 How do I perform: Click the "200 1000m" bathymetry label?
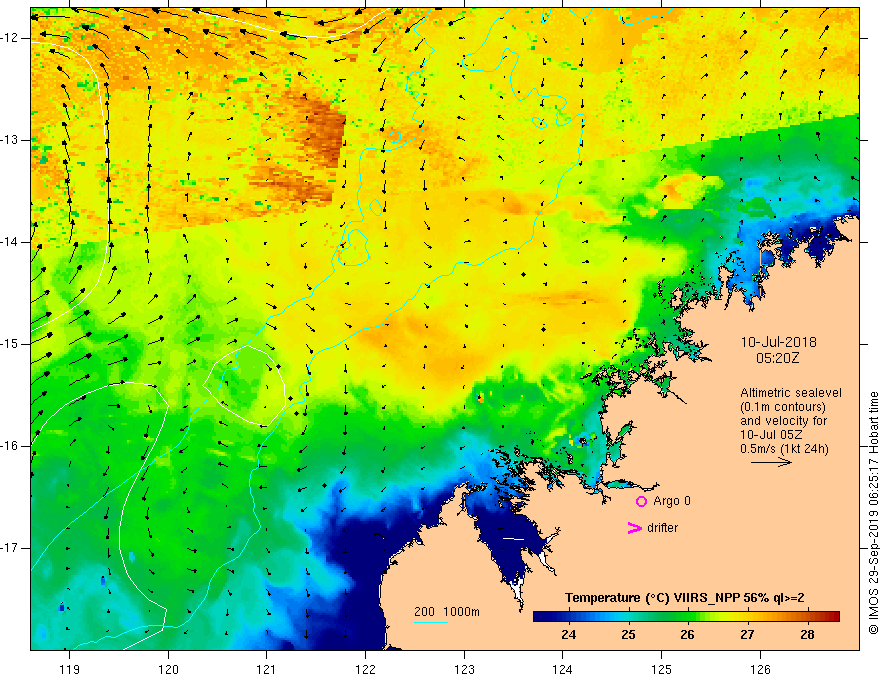click(x=447, y=612)
